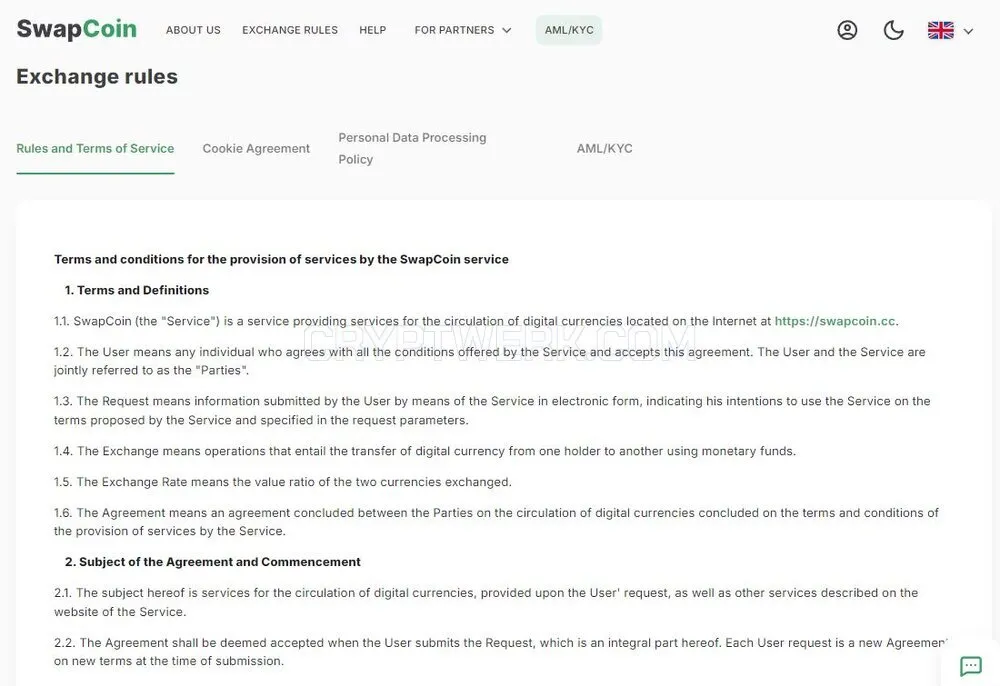Select the Rules and Terms of Service tab
The height and width of the screenshot is (686, 1000).
point(95,149)
